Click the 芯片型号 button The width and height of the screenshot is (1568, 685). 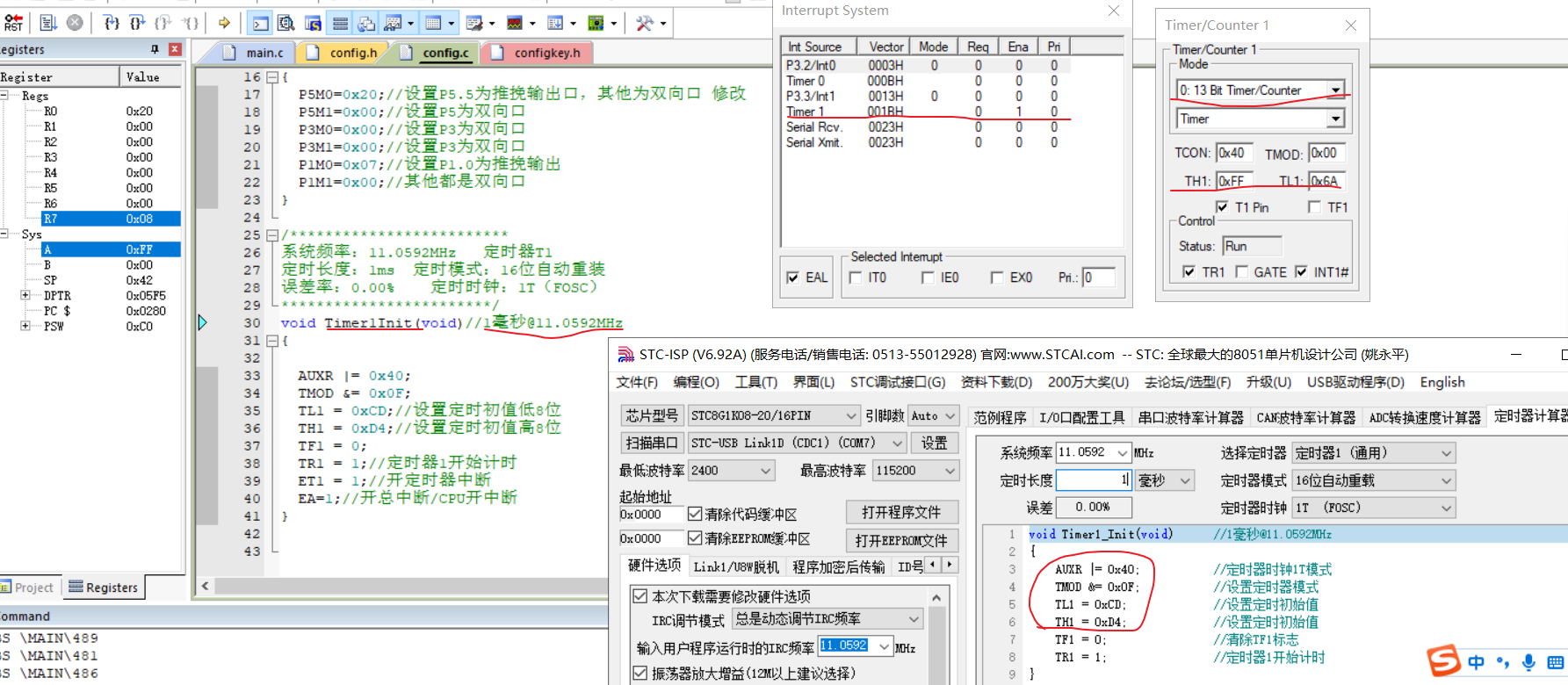pyautogui.click(x=652, y=415)
